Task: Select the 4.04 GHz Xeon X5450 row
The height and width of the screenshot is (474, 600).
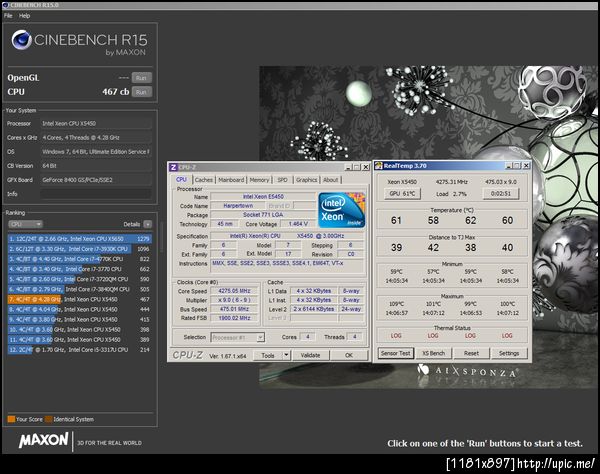Action: (80, 309)
